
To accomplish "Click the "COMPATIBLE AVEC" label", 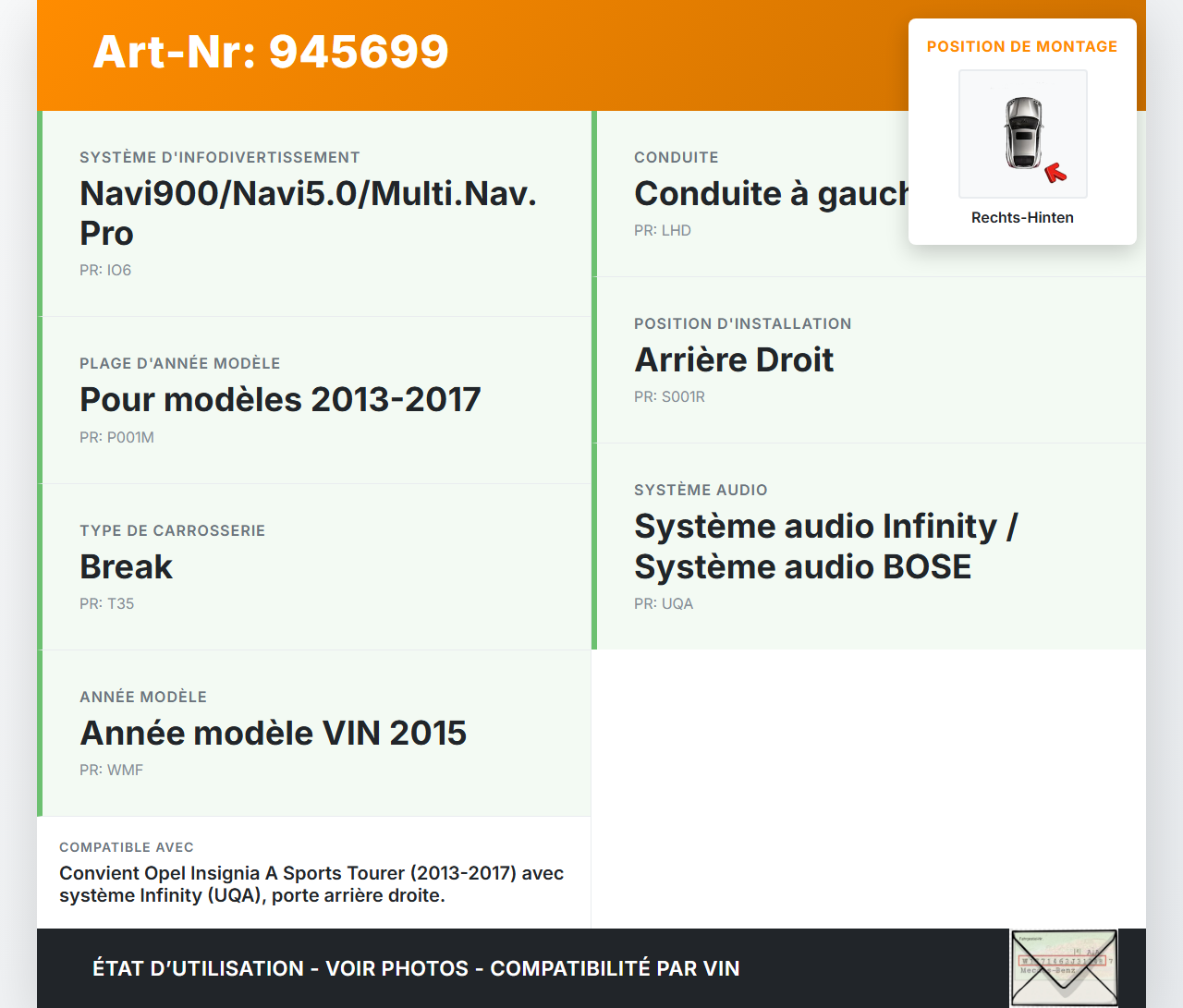I will [127, 847].
